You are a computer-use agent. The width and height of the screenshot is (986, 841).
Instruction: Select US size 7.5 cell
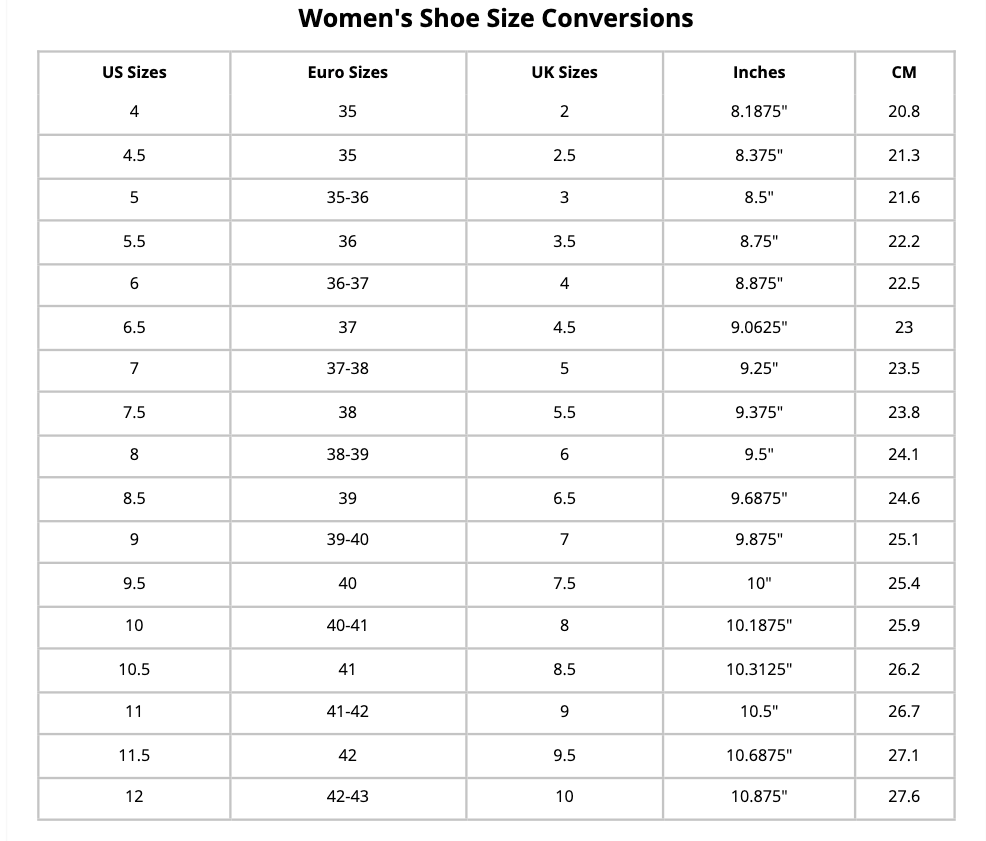pos(134,412)
